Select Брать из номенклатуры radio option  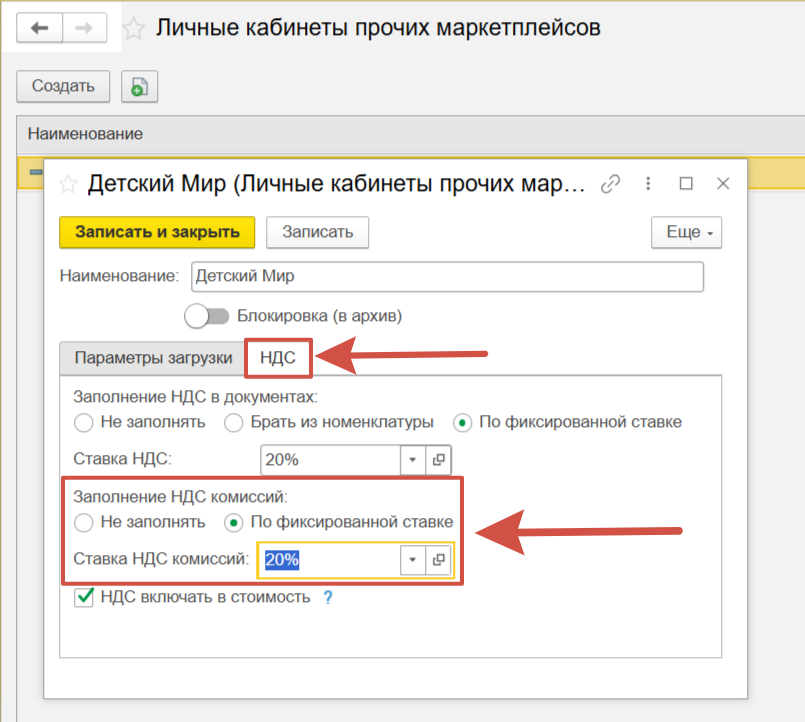coord(234,422)
